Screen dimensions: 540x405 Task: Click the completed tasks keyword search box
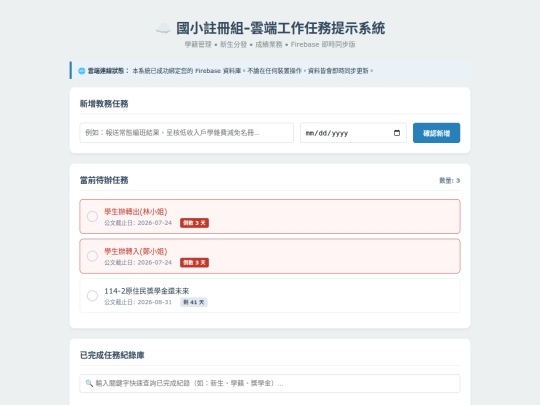coord(270,383)
